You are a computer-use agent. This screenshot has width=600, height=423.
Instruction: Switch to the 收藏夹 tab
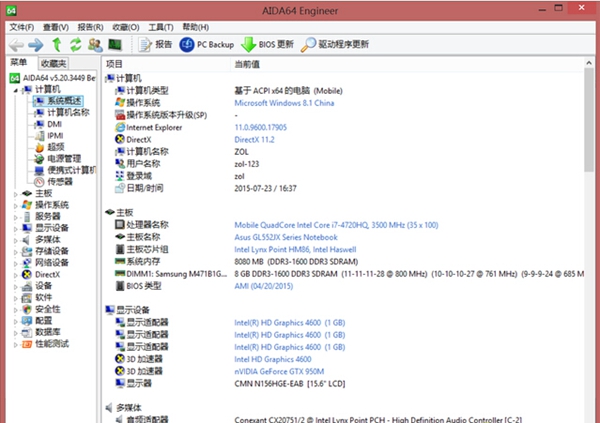[x=53, y=63]
